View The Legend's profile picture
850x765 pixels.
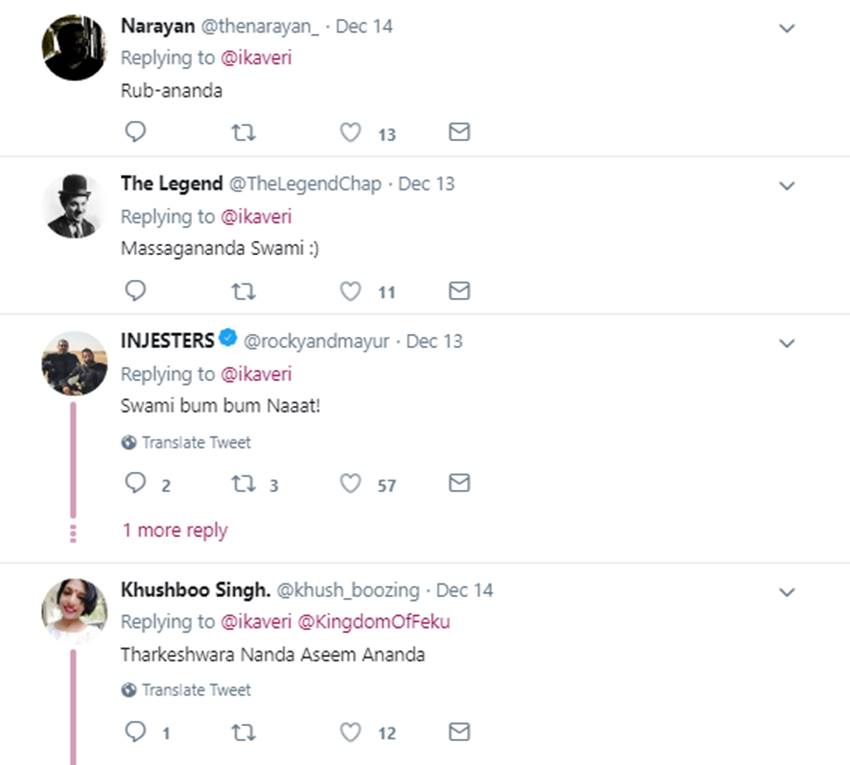pos(74,205)
